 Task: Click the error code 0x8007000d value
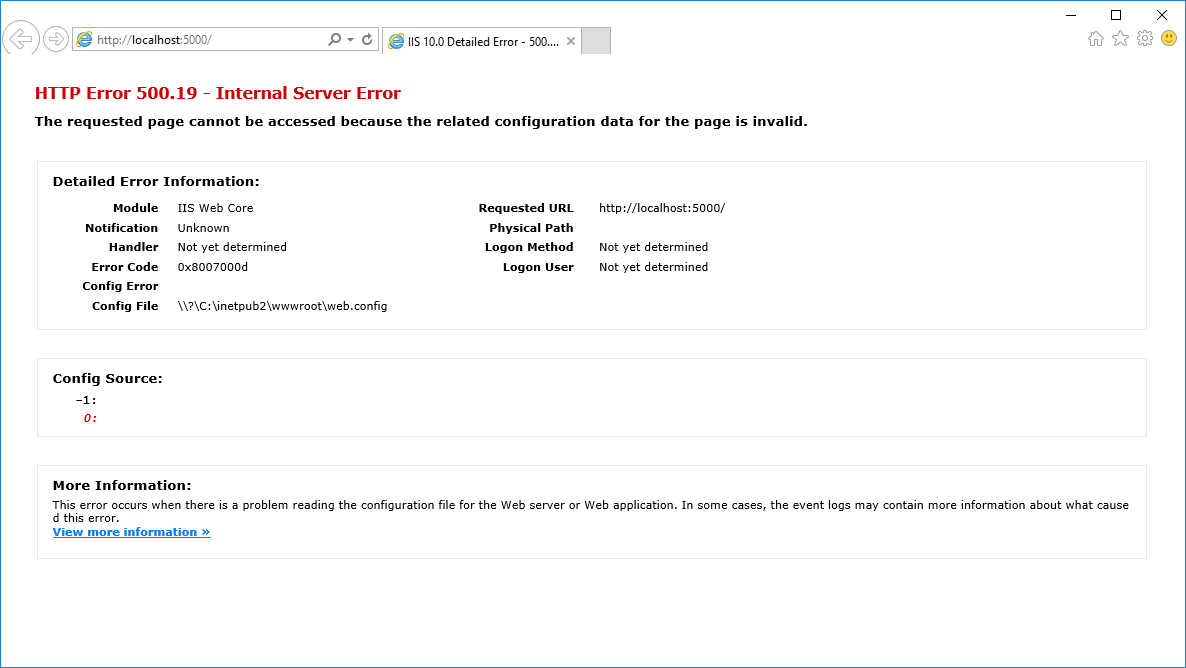[213, 267]
